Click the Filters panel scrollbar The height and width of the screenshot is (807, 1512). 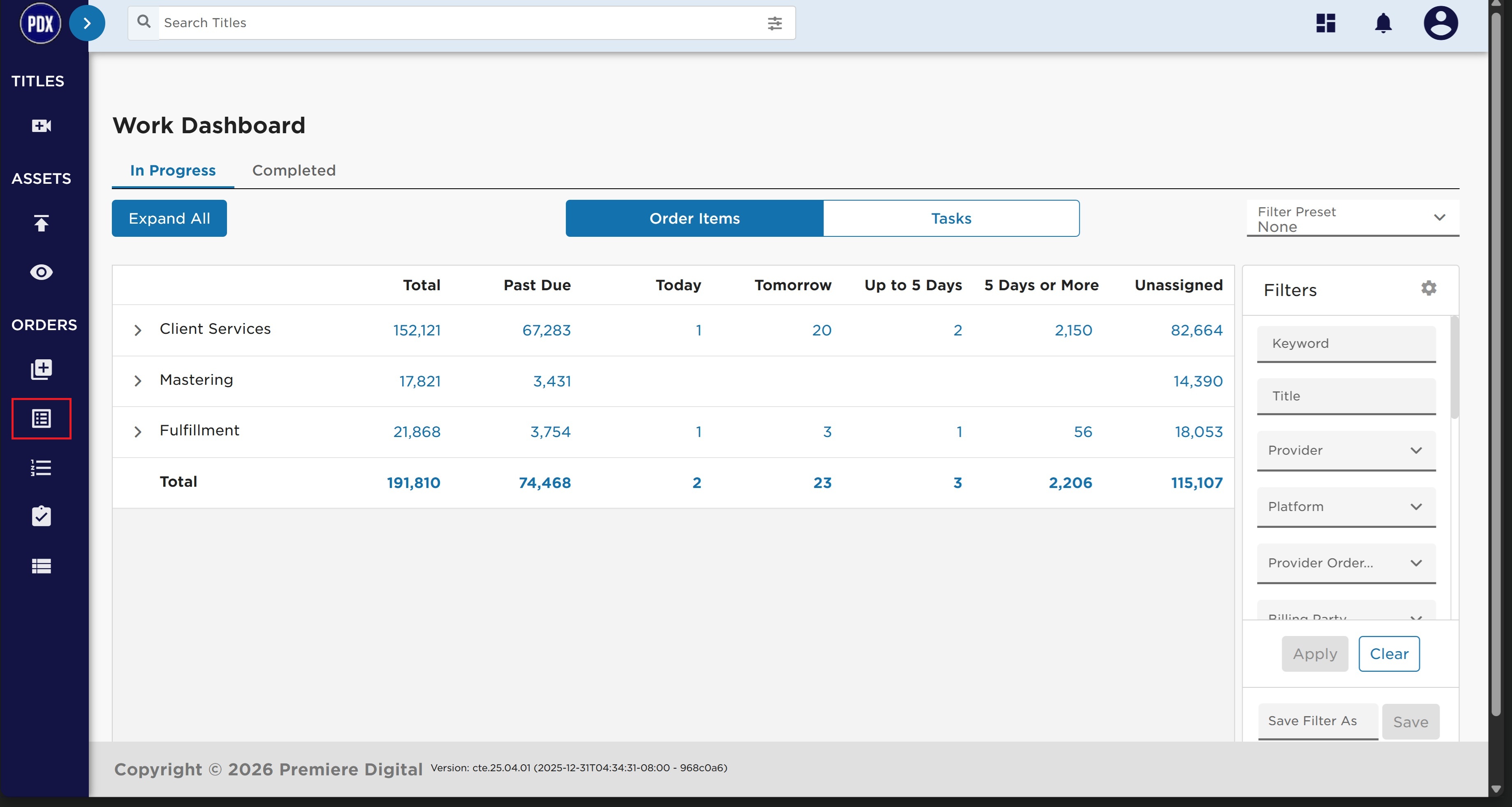(x=1454, y=368)
